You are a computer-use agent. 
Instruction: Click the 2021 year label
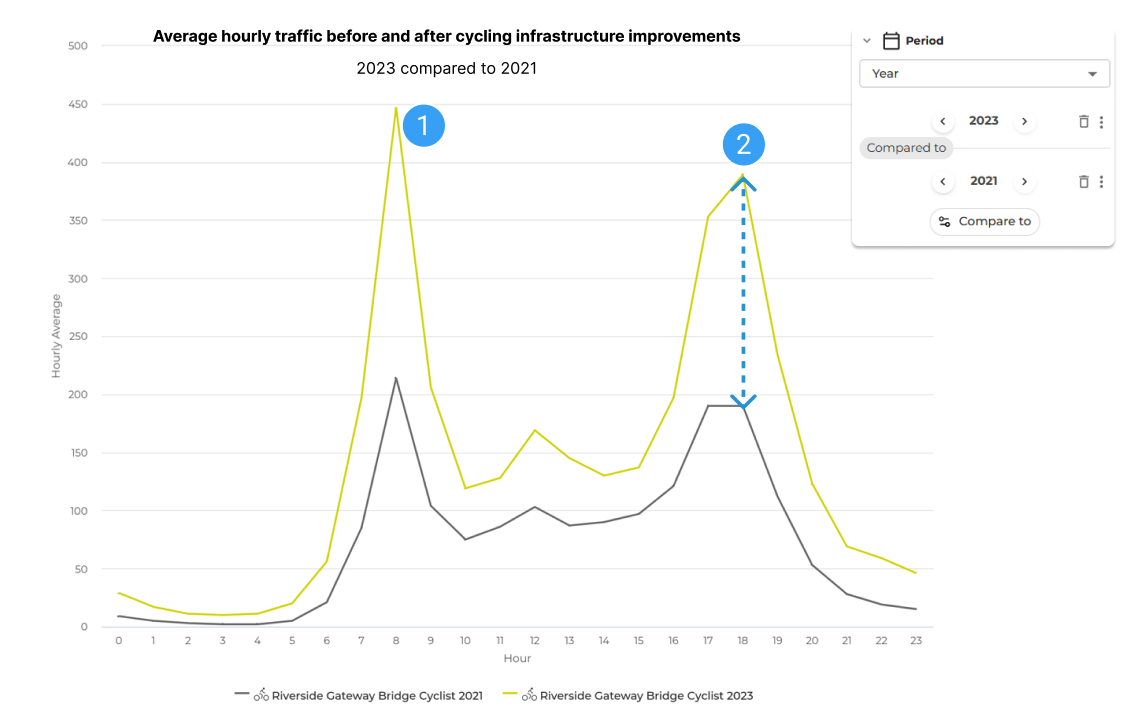tap(984, 181)
